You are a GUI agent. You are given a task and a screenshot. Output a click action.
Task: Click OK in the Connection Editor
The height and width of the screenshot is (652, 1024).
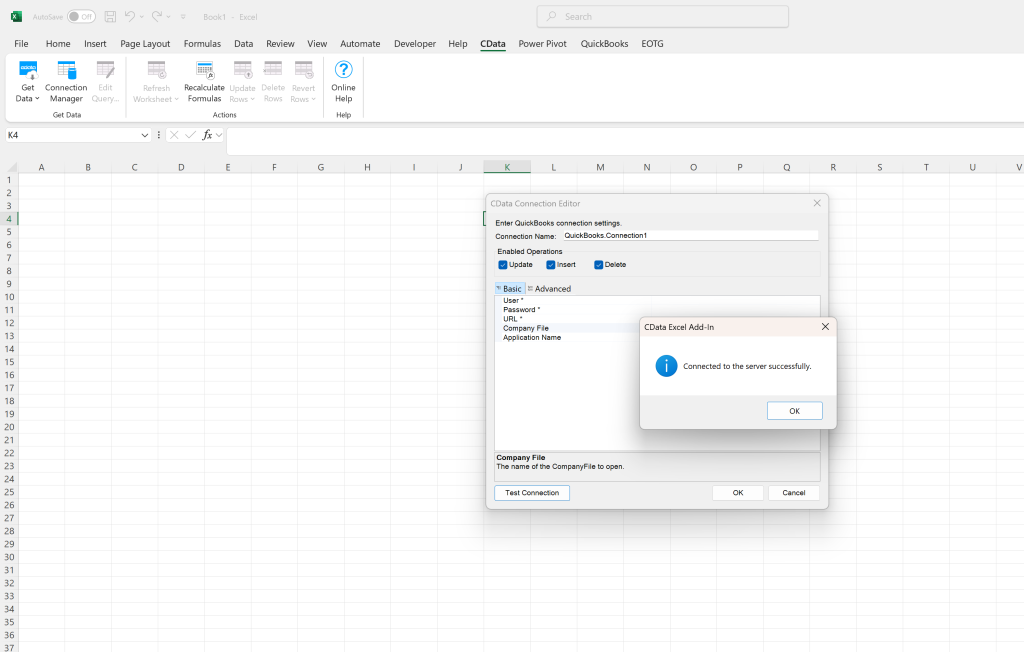pos(738,493)
